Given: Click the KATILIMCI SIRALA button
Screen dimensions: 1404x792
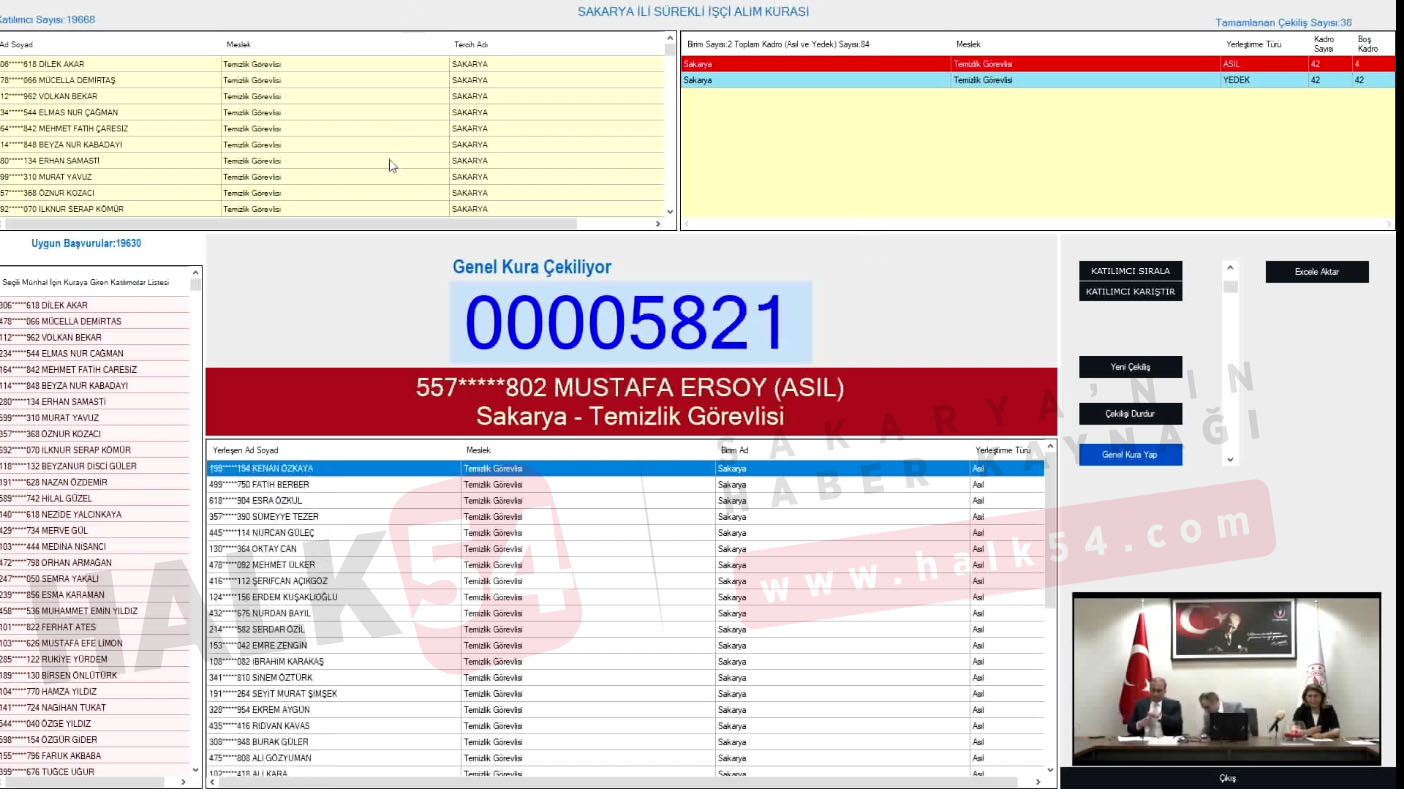Looking at the screenshot, I should [1130, 271].
